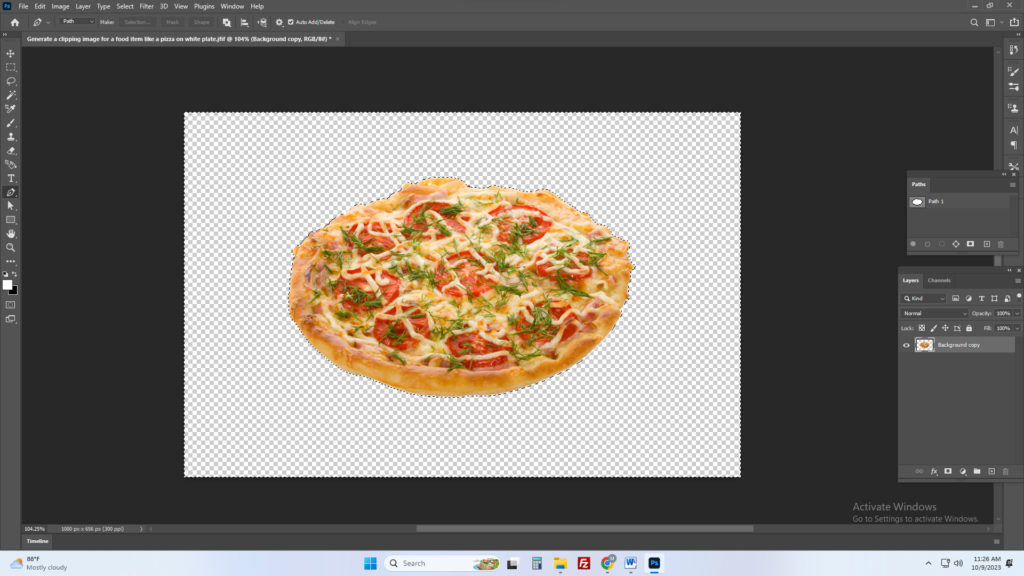The height and width of the screenshot is (576, 1024).
Task: Select the Hand tool
Action: (x=10, y=234)
